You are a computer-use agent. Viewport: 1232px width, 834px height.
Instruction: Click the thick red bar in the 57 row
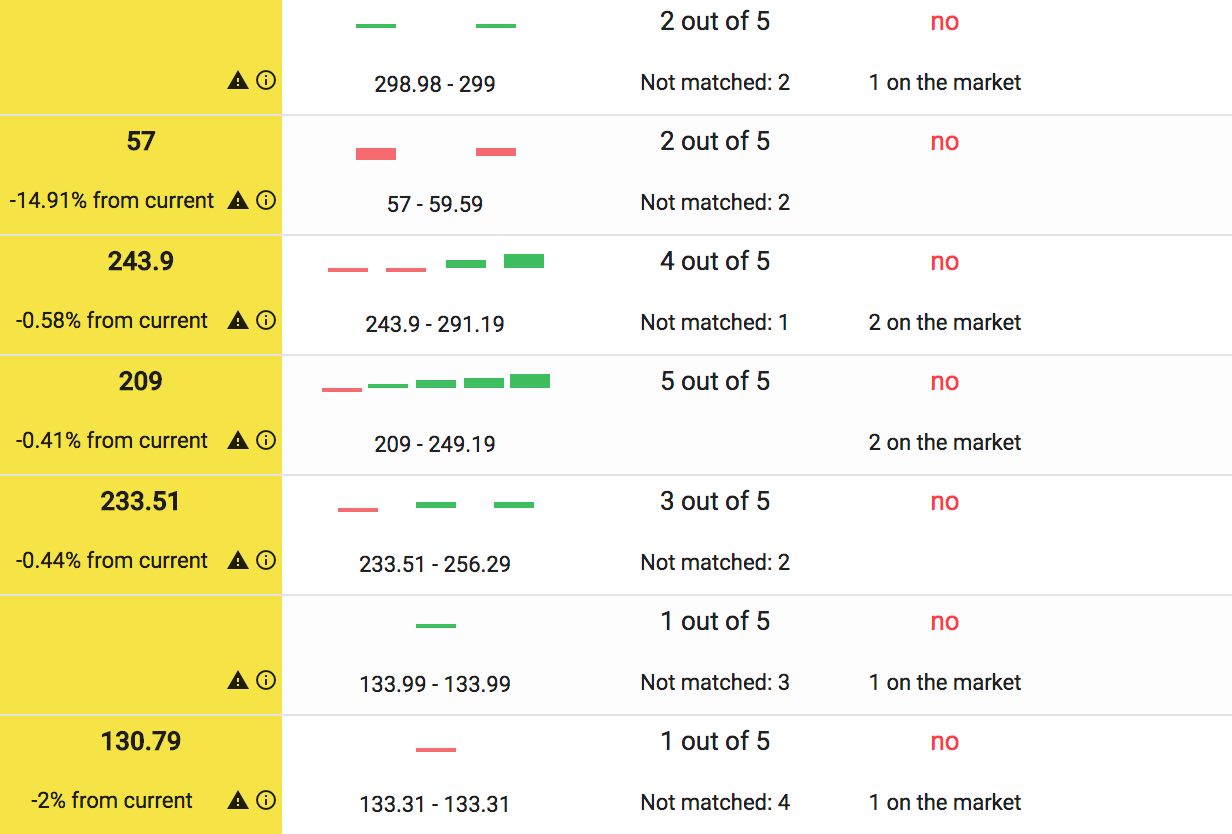(376, 154)
